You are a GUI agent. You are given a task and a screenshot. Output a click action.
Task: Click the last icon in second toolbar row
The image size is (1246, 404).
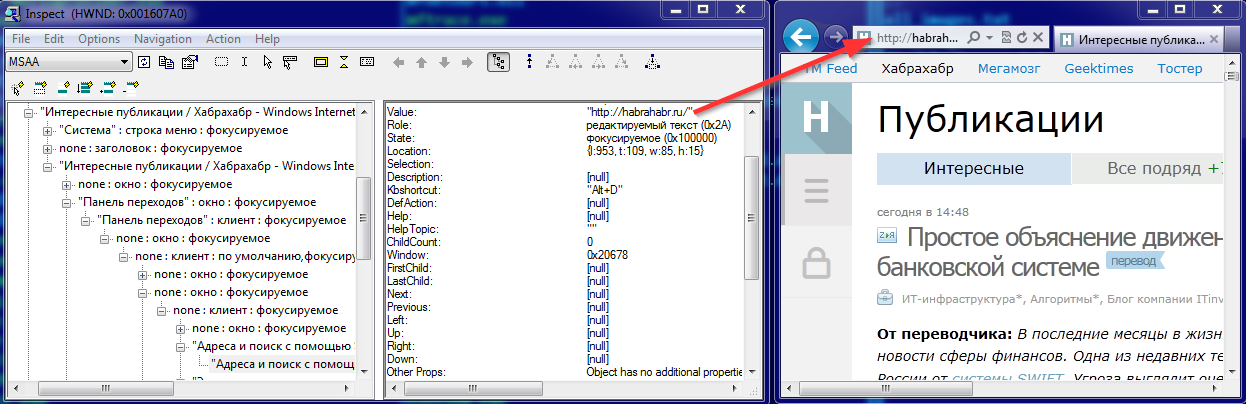tap(132, 86)
